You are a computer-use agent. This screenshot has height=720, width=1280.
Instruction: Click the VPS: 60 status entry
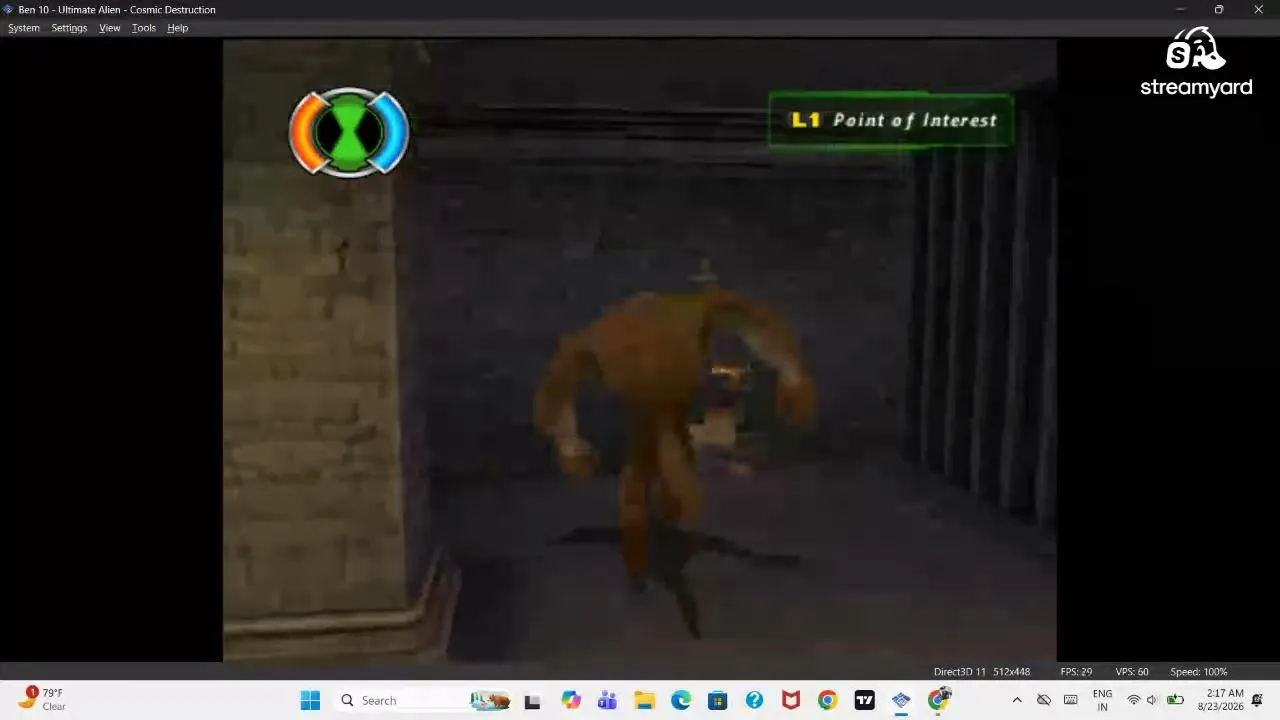click(x=1132, y=672)
